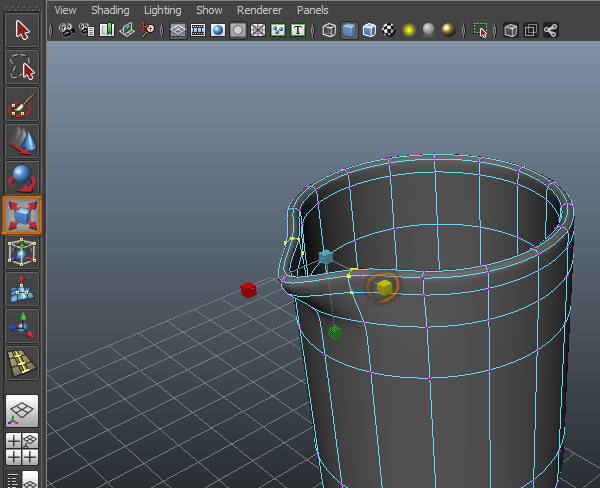Open the View menu
Viewport: 600px width, 488px height.
65,10
